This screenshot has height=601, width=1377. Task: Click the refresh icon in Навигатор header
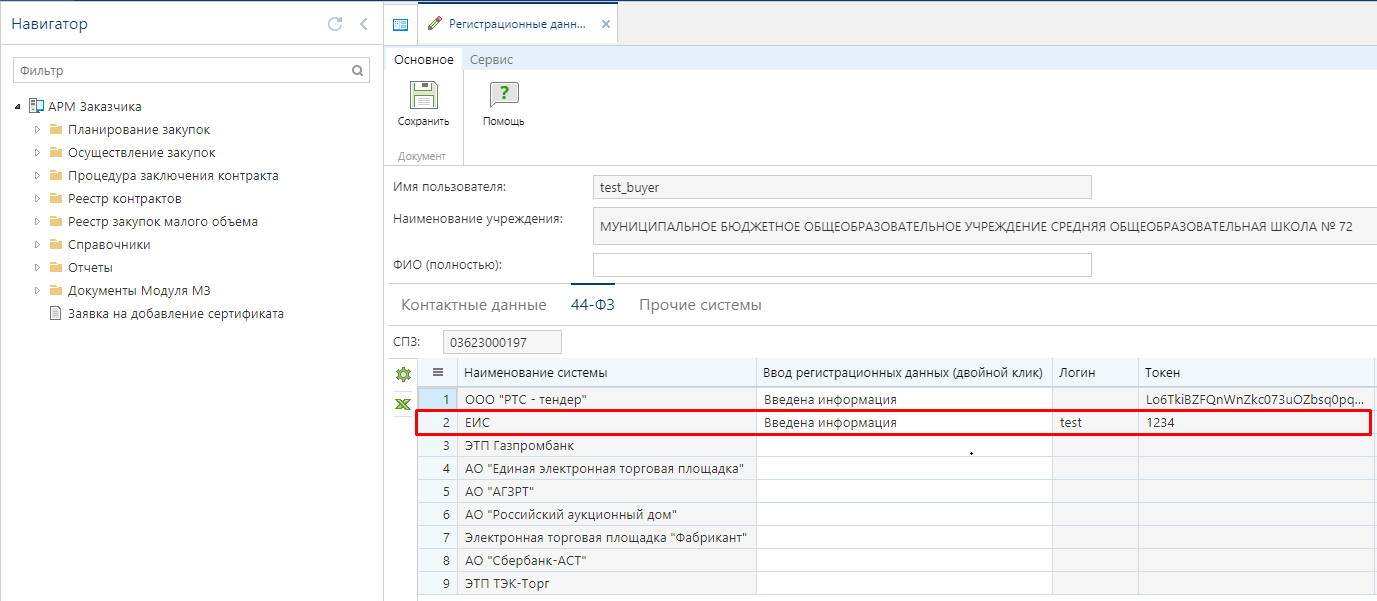(x=335, y=24)
